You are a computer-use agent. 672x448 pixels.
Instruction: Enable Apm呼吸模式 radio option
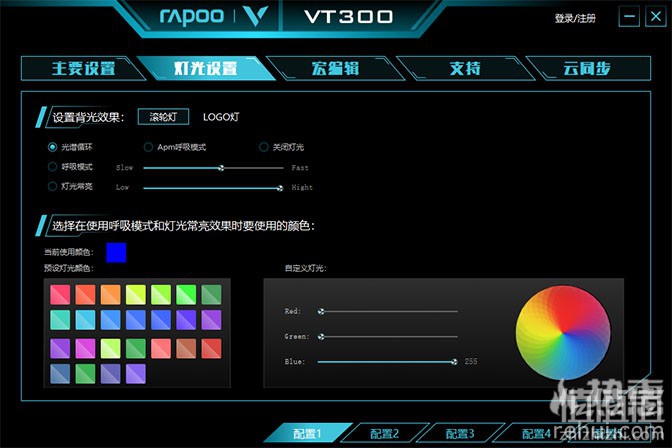click(148, 147)
